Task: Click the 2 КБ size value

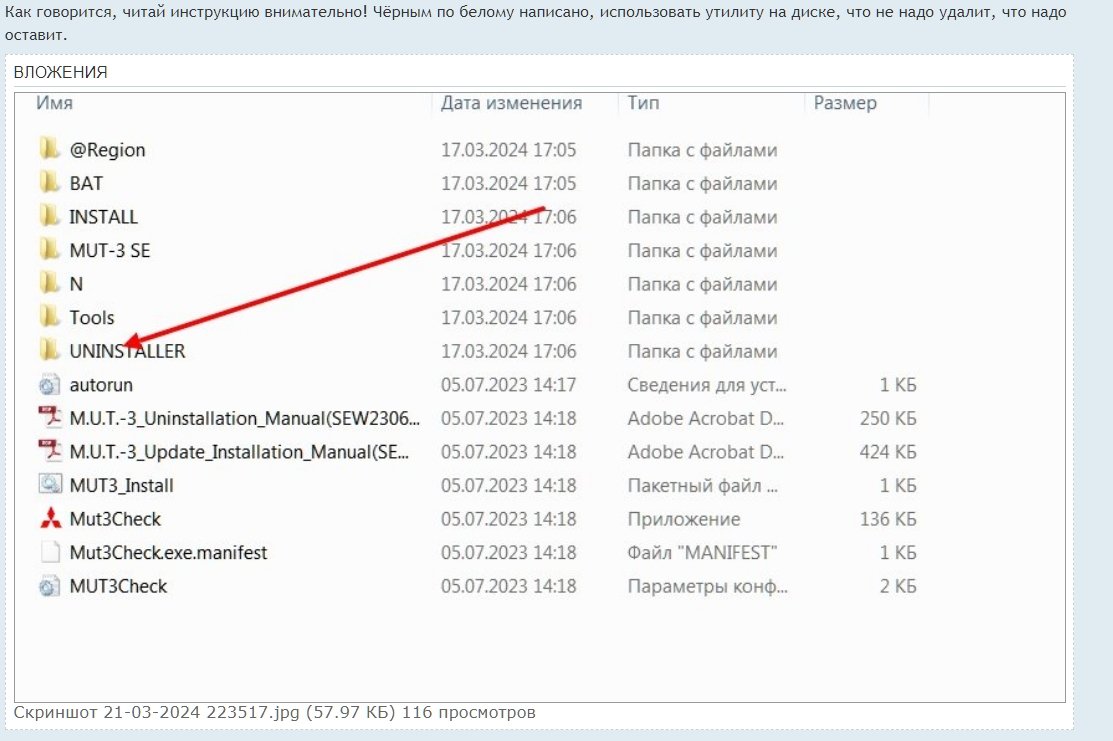Action: pos(898,586)
